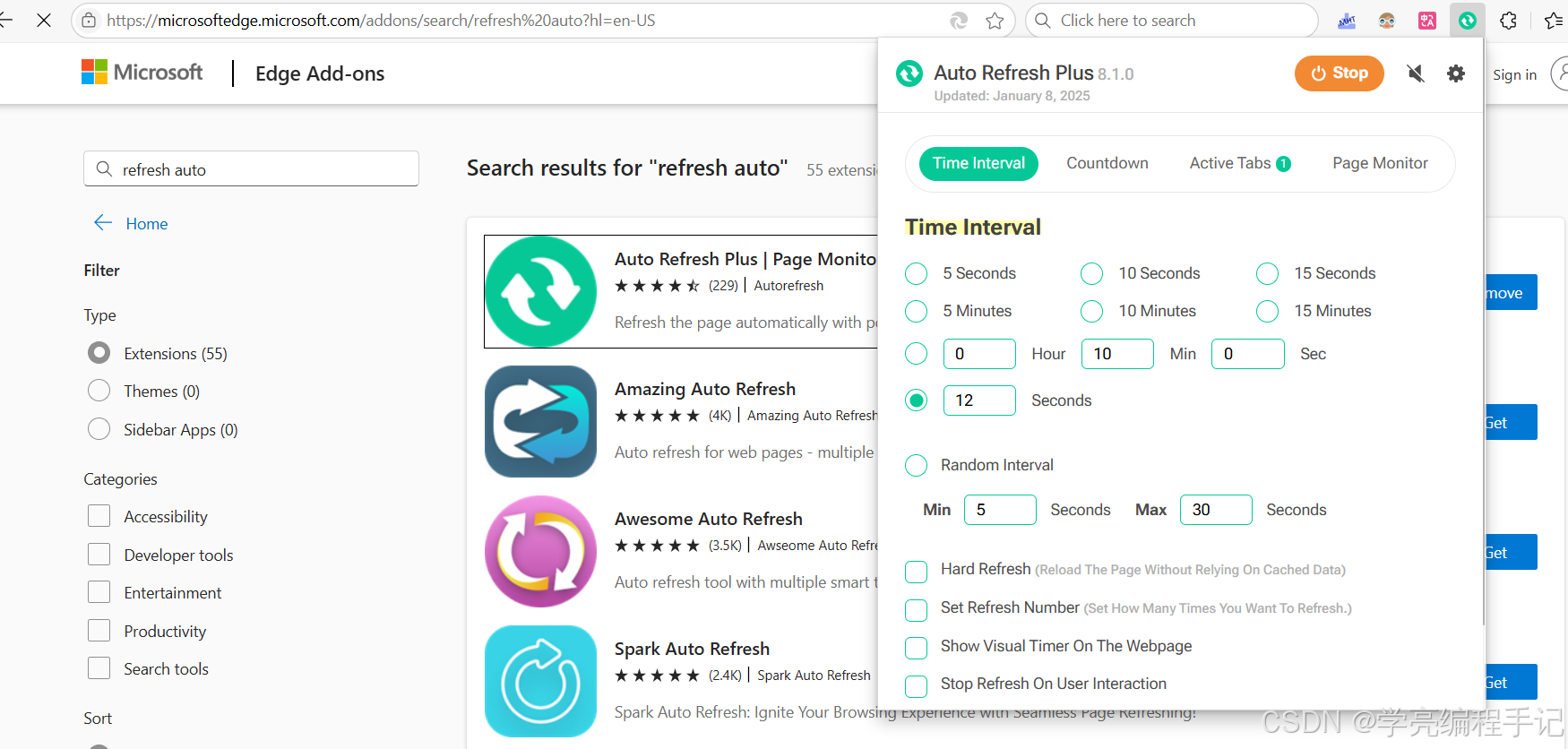Image resolution: width=1568 pixels, height=749 pixels.
Task: Open Auto Refresh Plus extension thumbnail
Action: (540, 291)
